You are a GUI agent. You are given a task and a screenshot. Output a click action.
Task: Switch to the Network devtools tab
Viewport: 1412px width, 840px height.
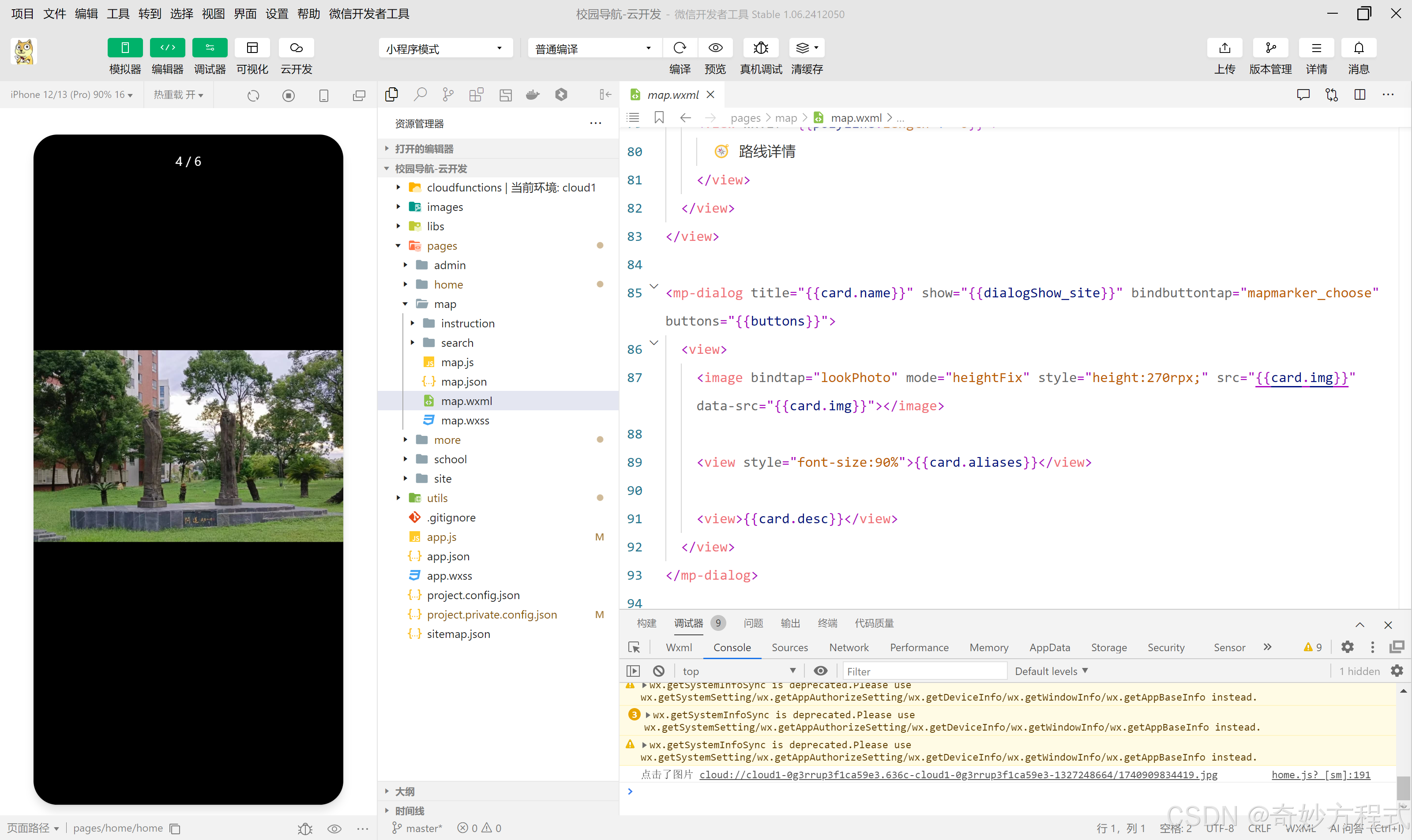click(848, 647)
